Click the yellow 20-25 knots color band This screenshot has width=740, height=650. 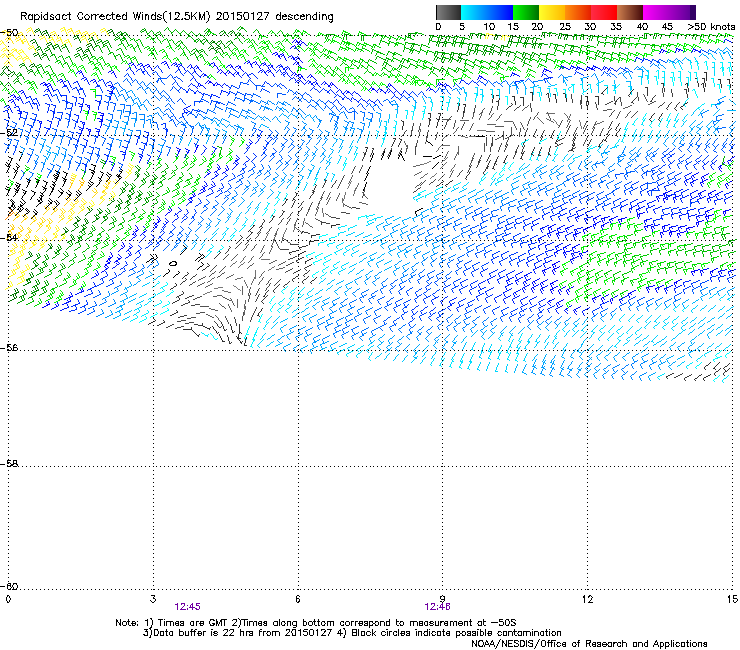[x=552, y=12]
